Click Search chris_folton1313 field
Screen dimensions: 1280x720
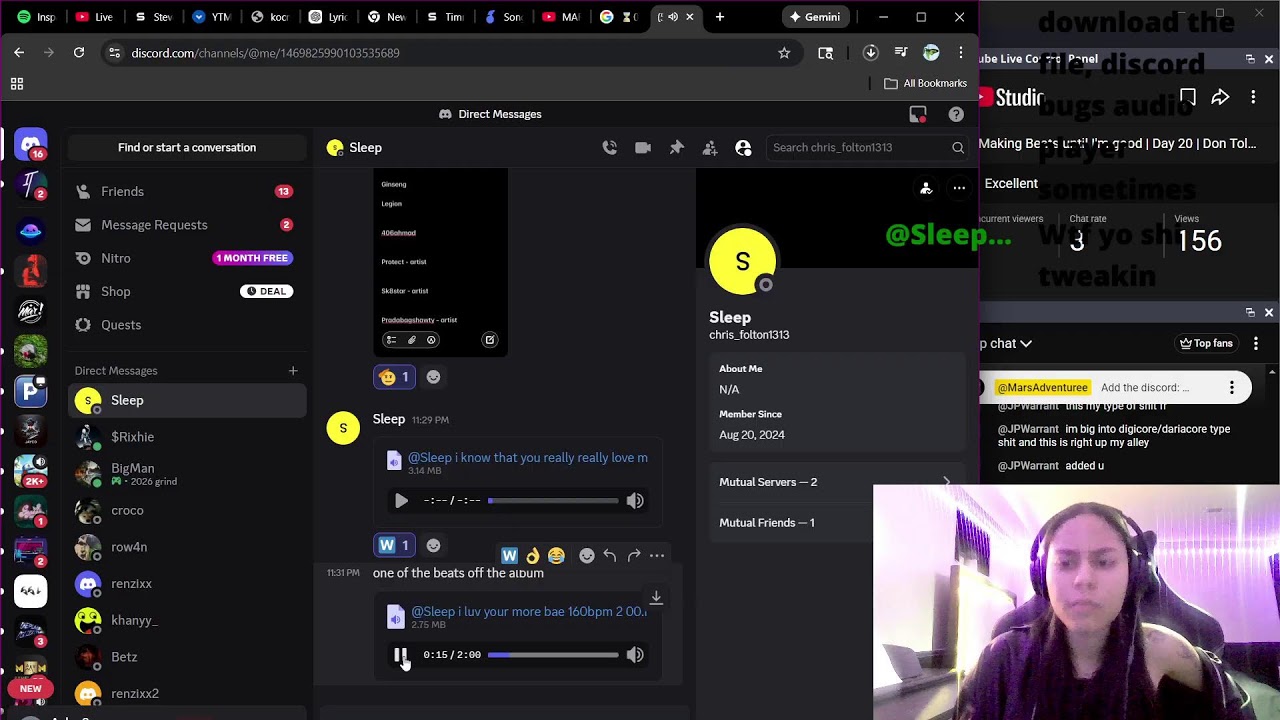point(867,147)
